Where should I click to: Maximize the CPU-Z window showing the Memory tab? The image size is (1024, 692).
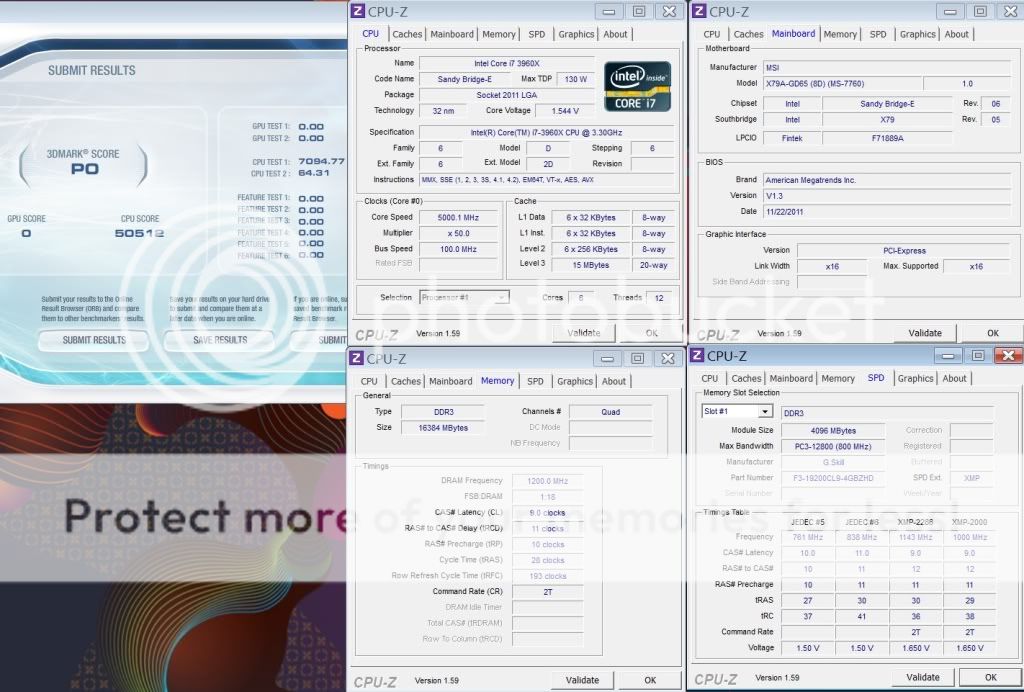point(637,357)
